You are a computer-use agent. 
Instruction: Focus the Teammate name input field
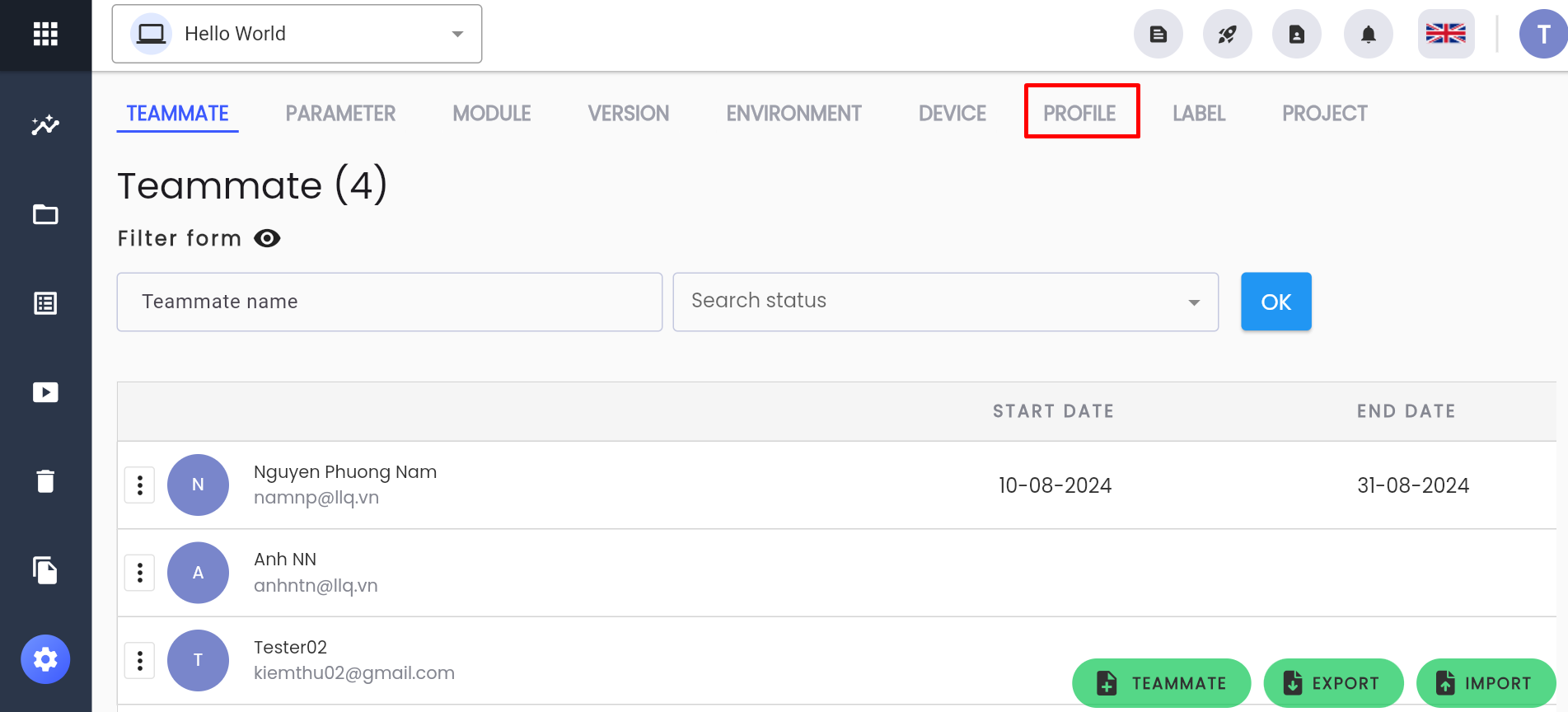pos(390,302)
